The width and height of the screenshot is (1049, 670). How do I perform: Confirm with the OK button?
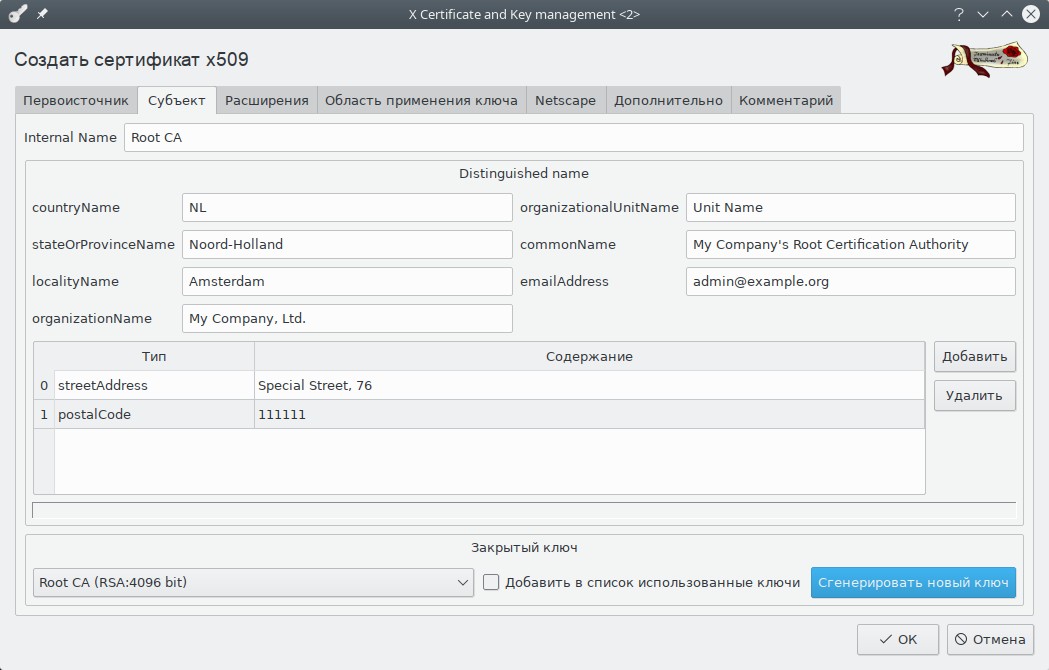pyautogui.click(x=897, y=640)
